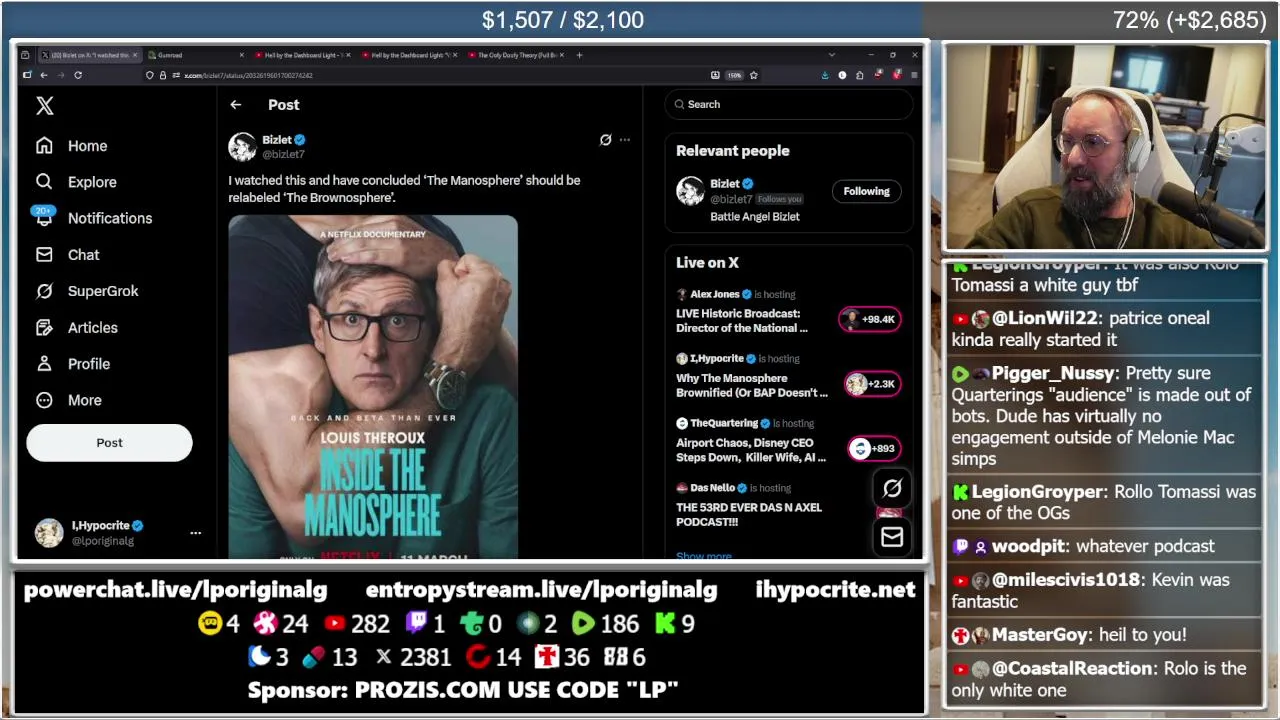Open THE 53RD EVER DAS N AXEL PODCAST
This screenshot has width=1280, height=720.
749,514
